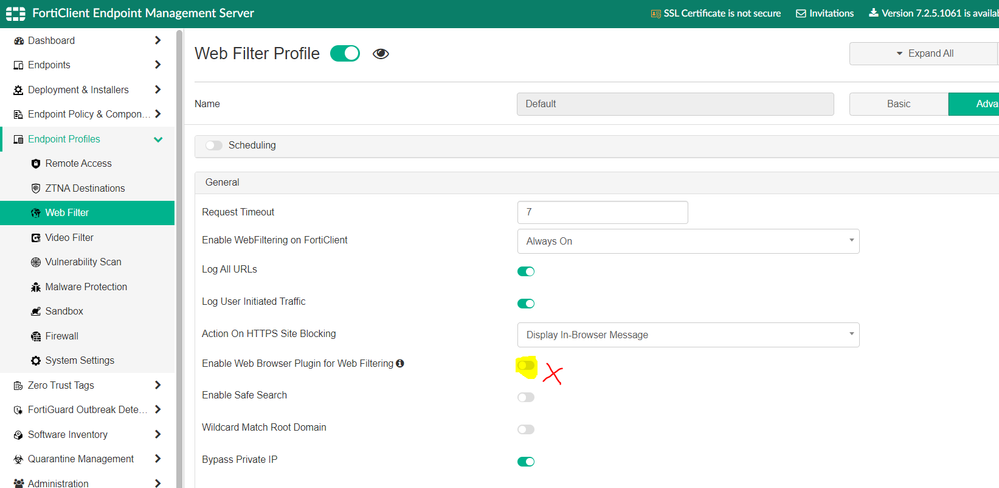Click the Malware Protection bug icon
Screen dimensions: 999x488
coord(36,287)
